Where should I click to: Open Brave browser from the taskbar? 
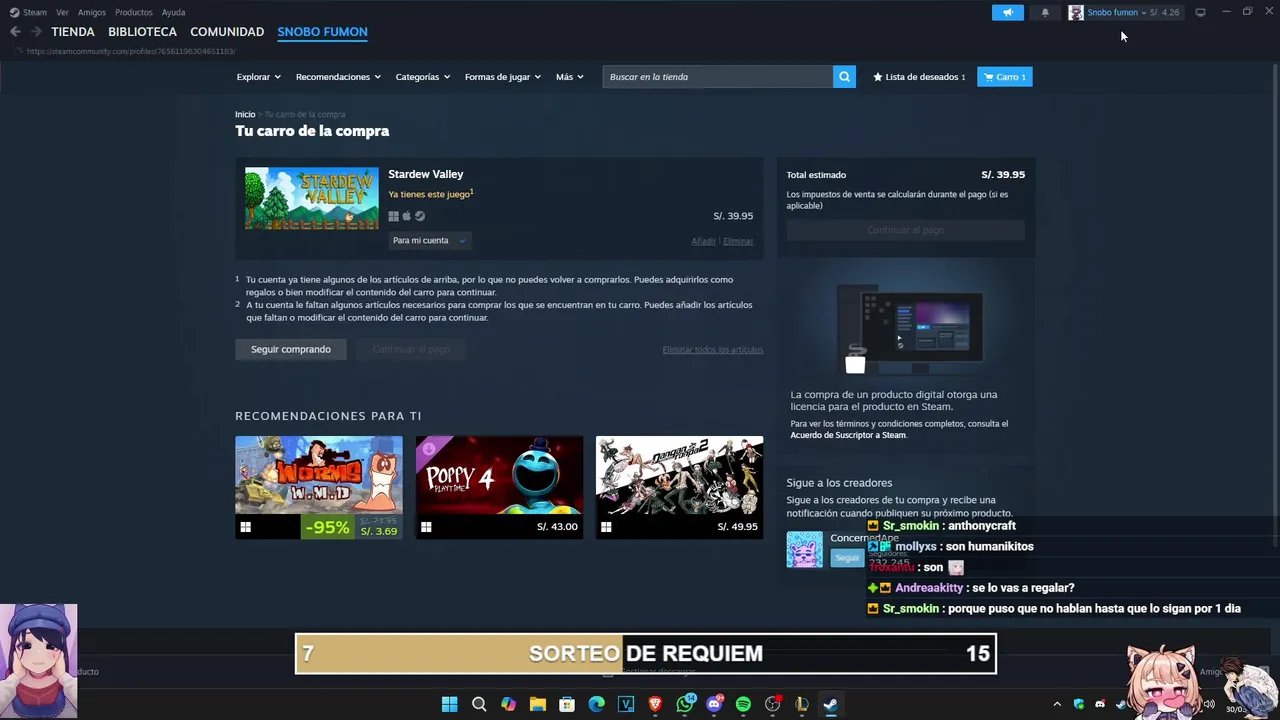(x=655, y=705)
